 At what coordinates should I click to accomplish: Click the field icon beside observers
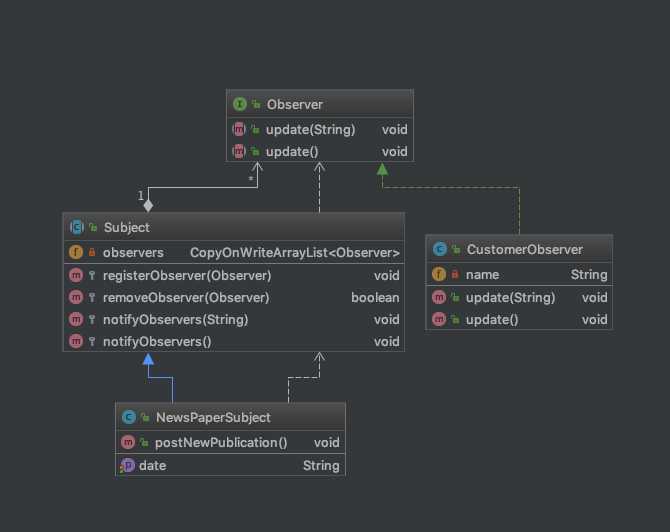(x=76, y=252)
